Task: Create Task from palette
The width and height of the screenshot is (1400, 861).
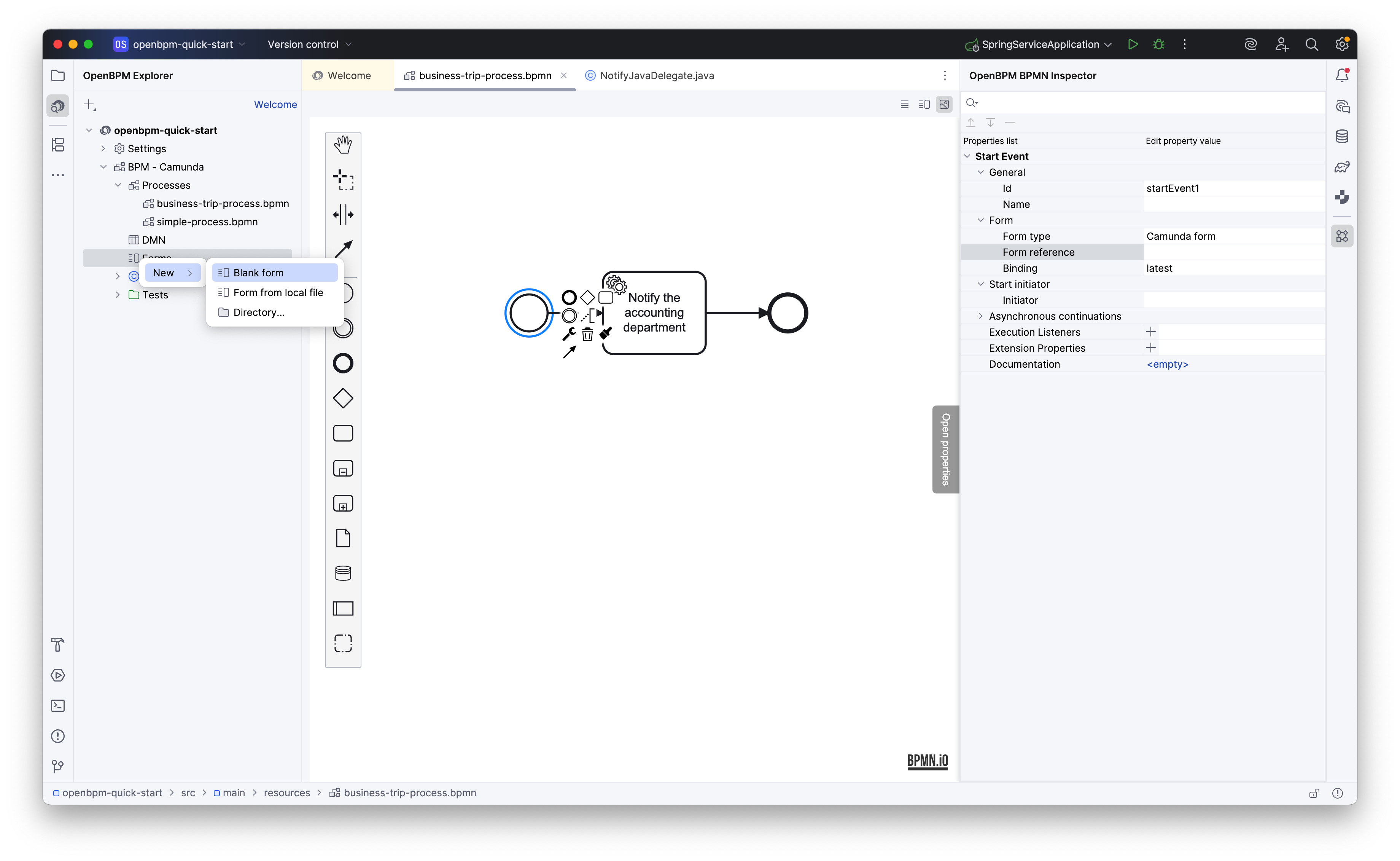Action: (x=343, y=433)
